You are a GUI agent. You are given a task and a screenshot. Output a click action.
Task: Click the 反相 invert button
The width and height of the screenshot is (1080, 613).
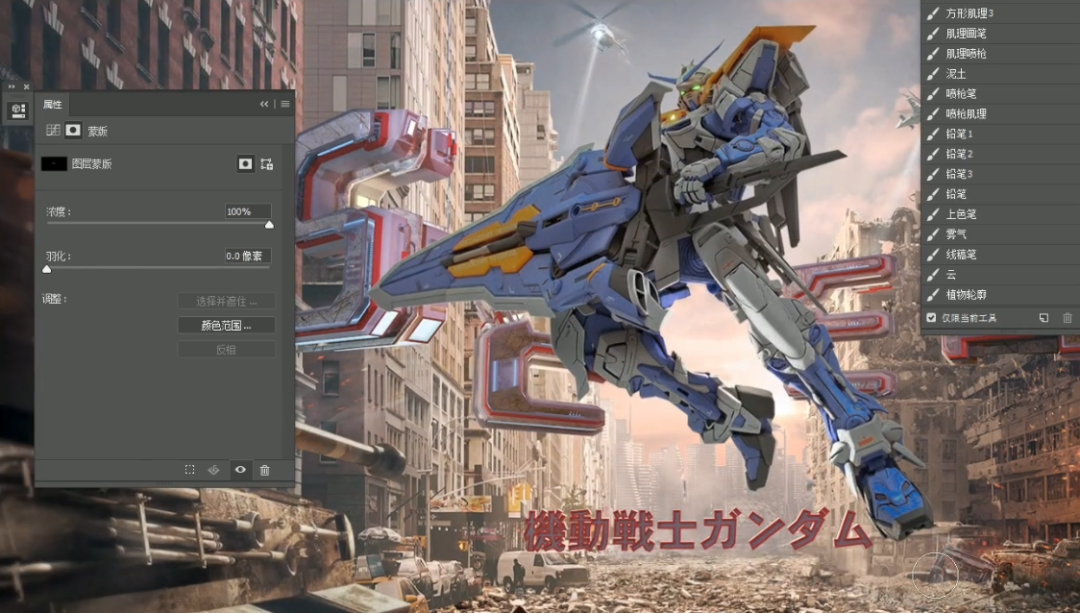[x=227, y=349]
